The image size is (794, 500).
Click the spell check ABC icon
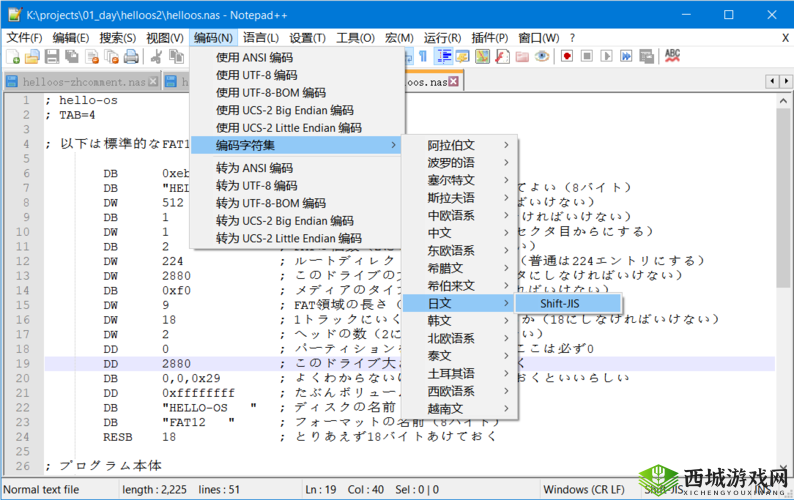point(673,57)
